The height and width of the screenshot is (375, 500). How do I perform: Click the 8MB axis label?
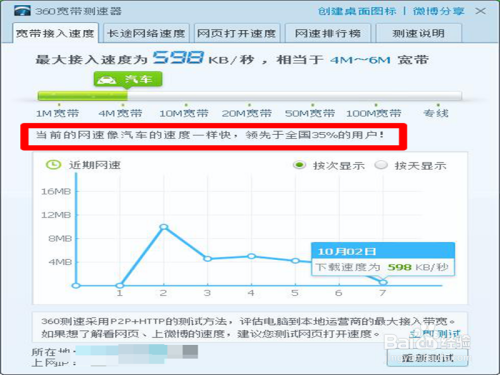tap(60, 239)
